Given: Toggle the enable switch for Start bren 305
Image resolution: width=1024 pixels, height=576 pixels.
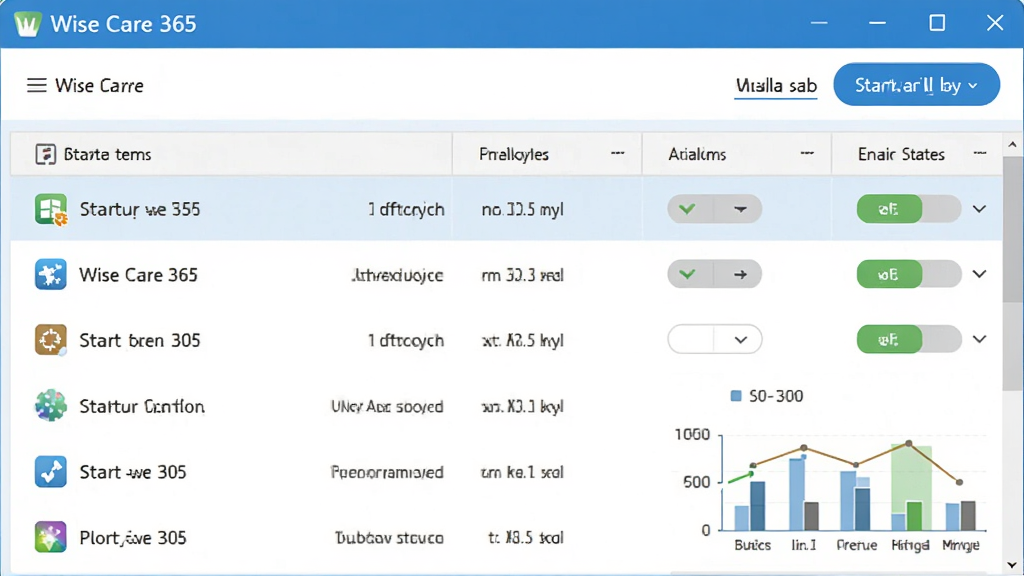Looking at the screenshot, I should tap(908, 340).
